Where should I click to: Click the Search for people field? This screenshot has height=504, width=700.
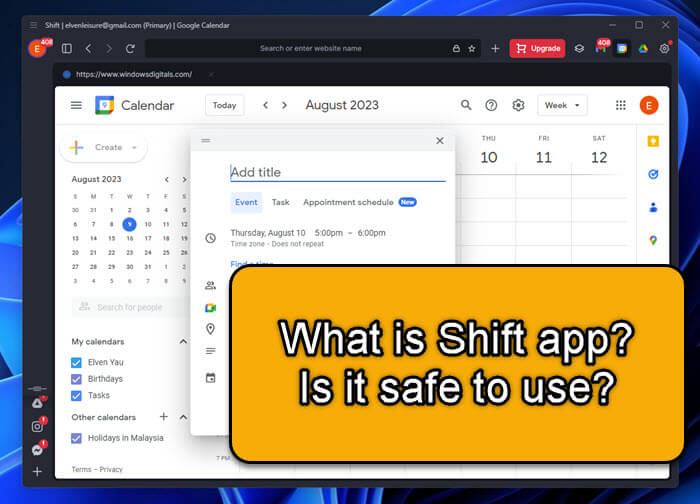pyautogui.click(x=130, y=307)
